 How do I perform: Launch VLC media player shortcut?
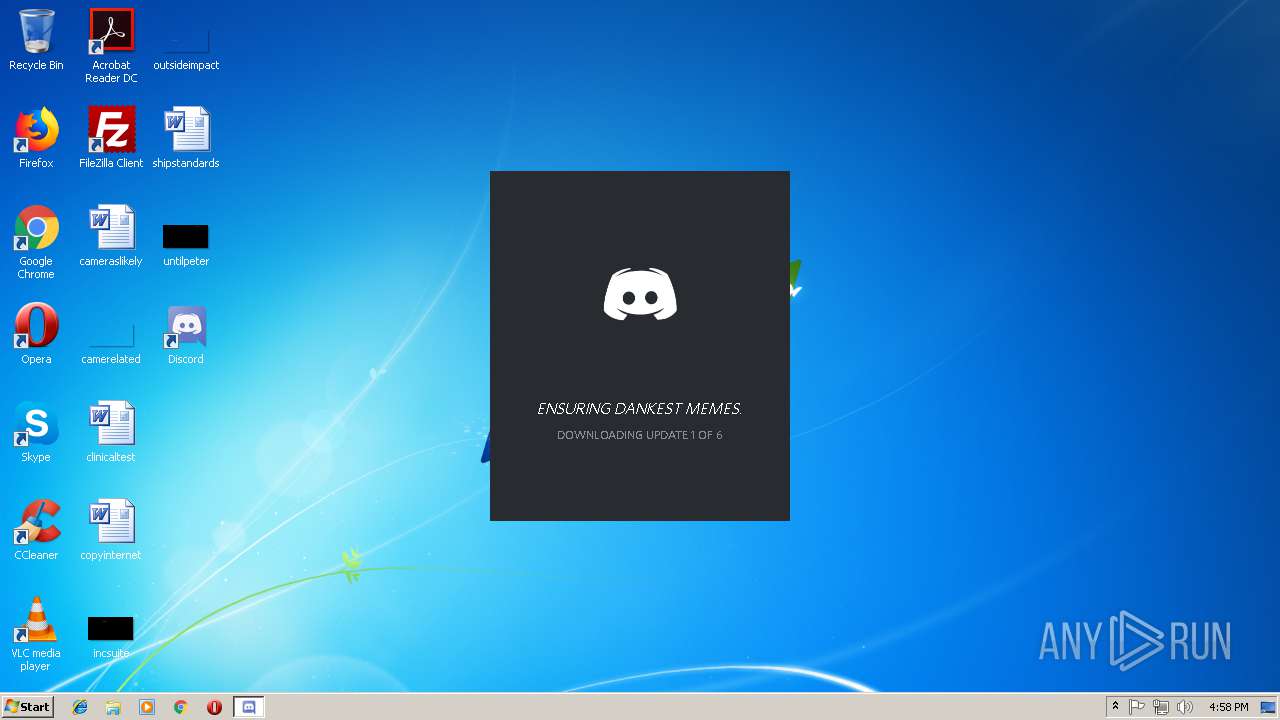click(x=36, y=634)
